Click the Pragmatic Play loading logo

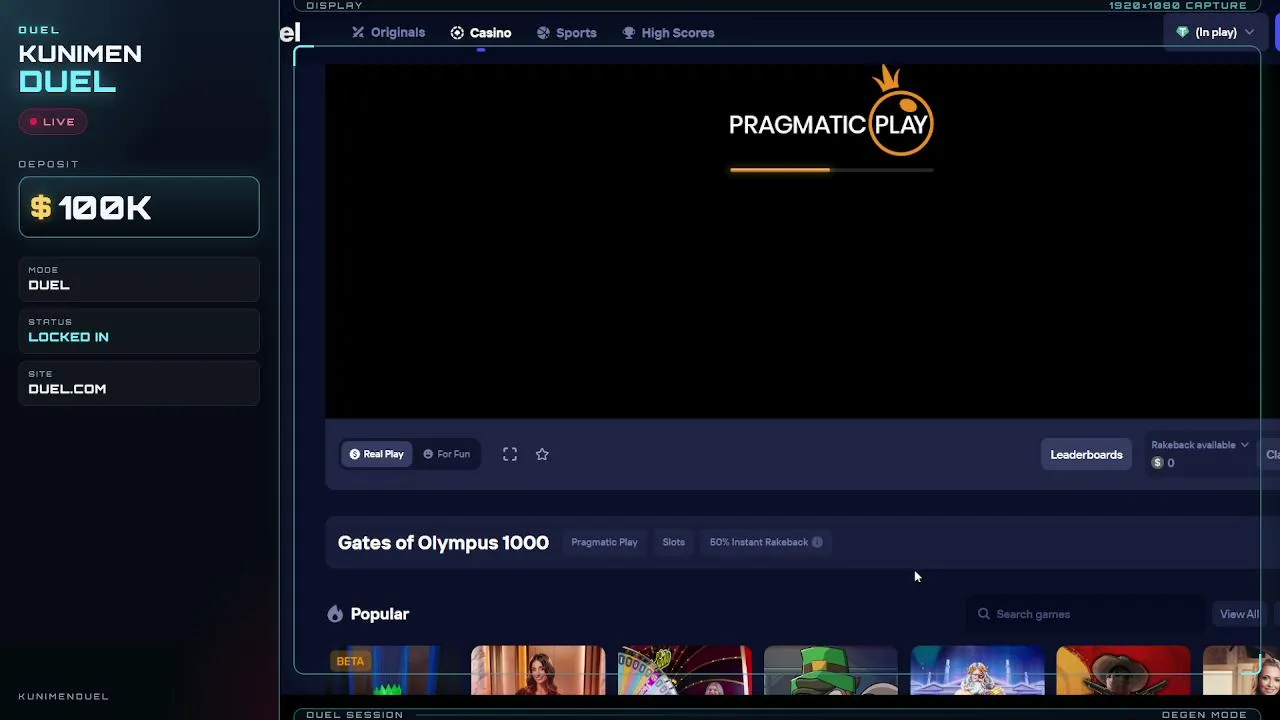point(831,112)
